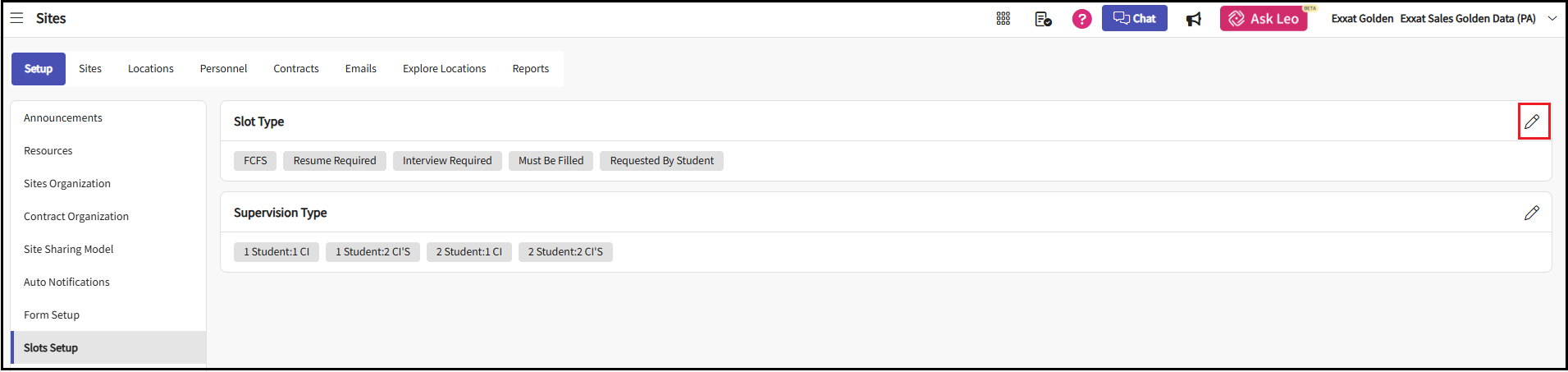
Task: Edit Slot Type with pencil icon
Action: point(1532,122)
